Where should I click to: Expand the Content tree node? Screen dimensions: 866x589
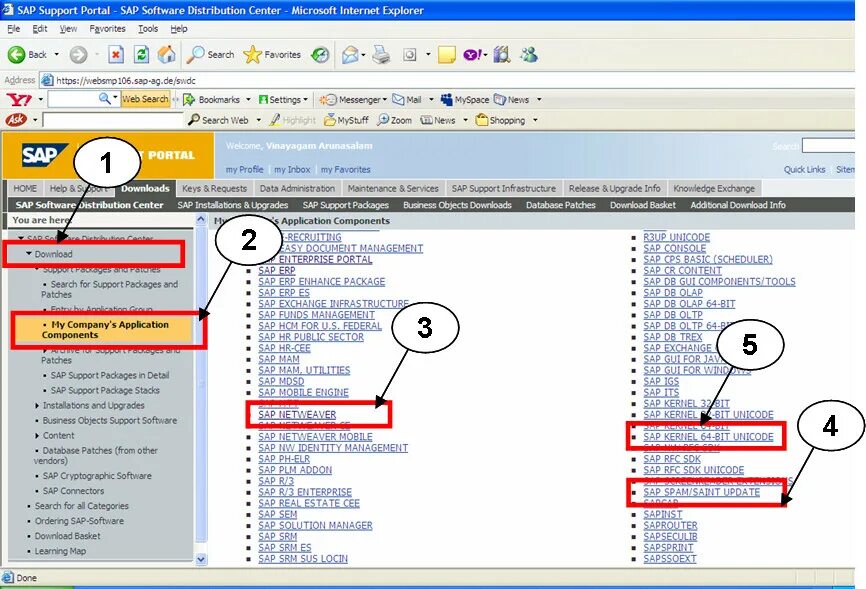pos(37,435)
